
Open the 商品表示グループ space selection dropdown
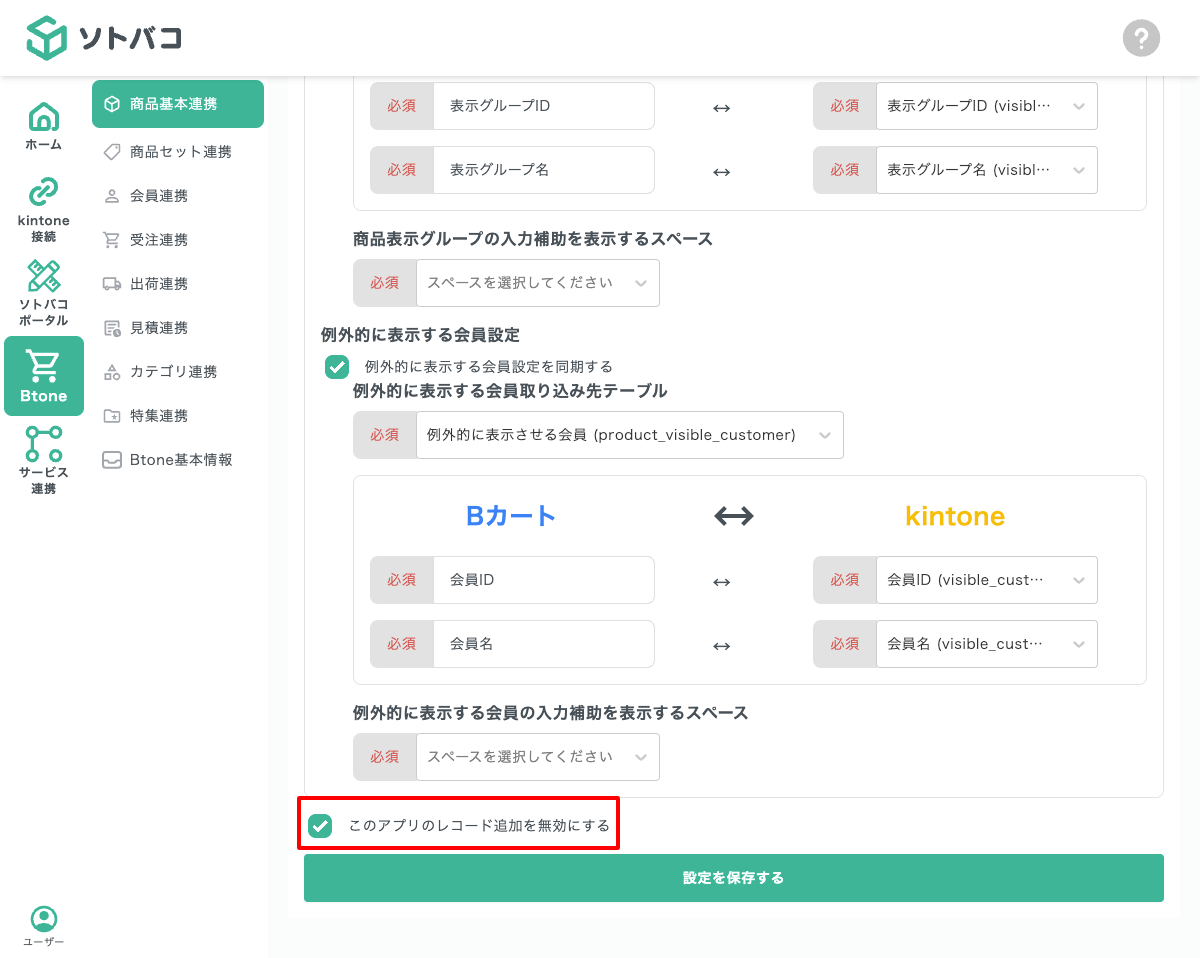(538, 283)
